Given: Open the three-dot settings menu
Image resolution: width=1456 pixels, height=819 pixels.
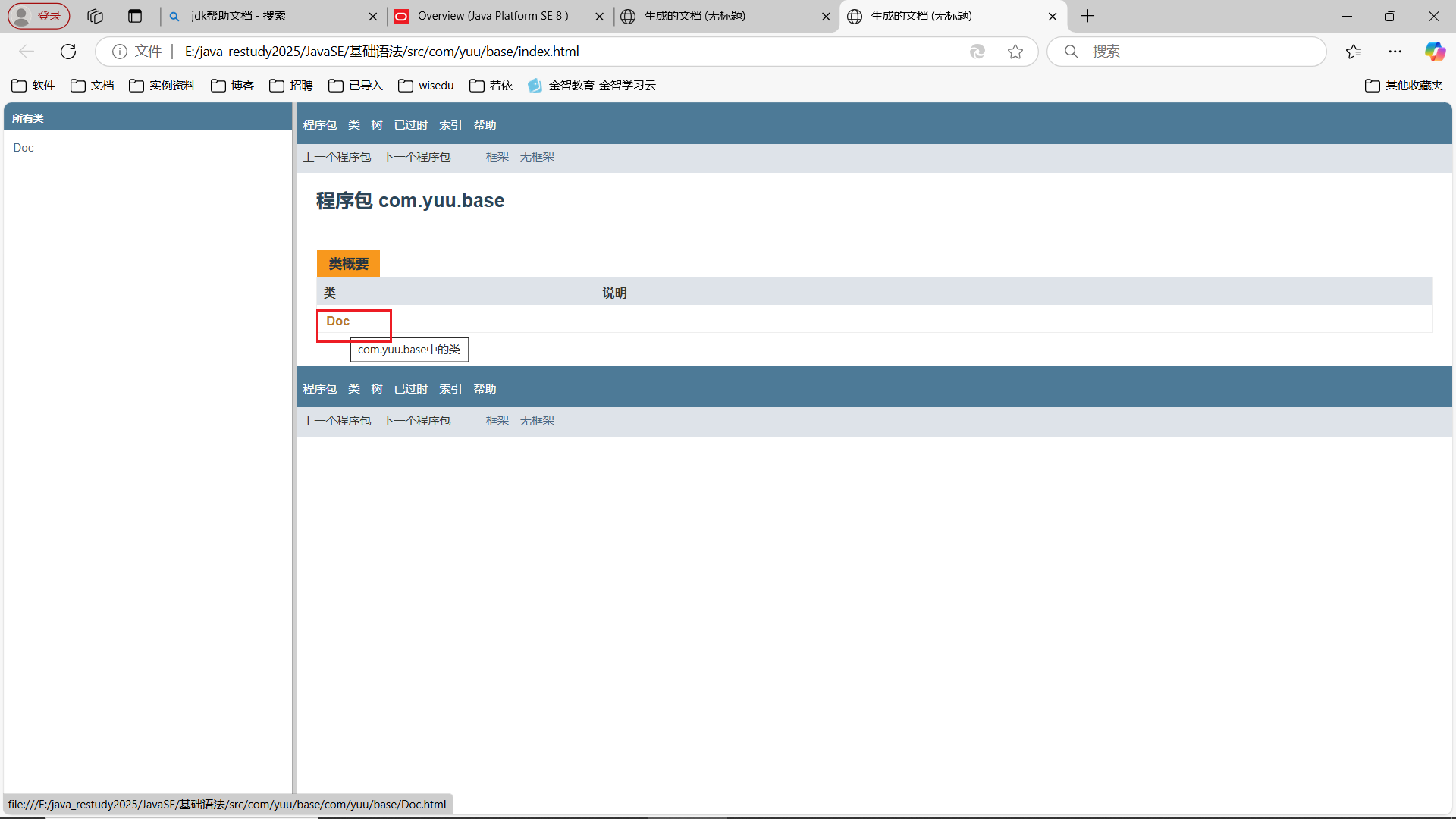Looking at the screenshot, I should (1395, 52).
